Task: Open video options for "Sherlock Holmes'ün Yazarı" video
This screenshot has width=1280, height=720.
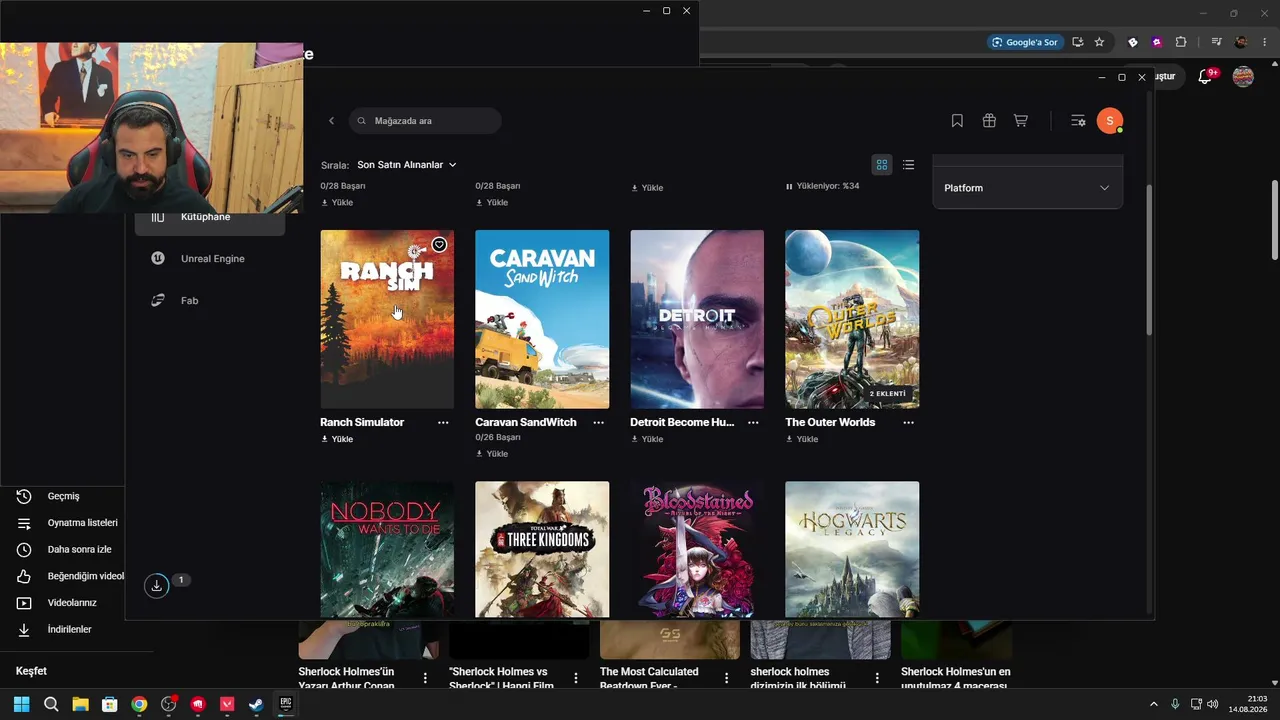Action: [425, 678]
